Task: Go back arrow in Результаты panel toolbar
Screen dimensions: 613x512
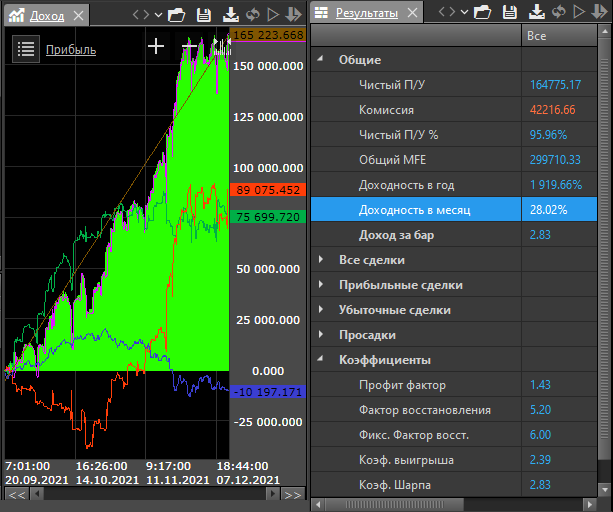Action: pyautogui.click(x=442, y=12)
